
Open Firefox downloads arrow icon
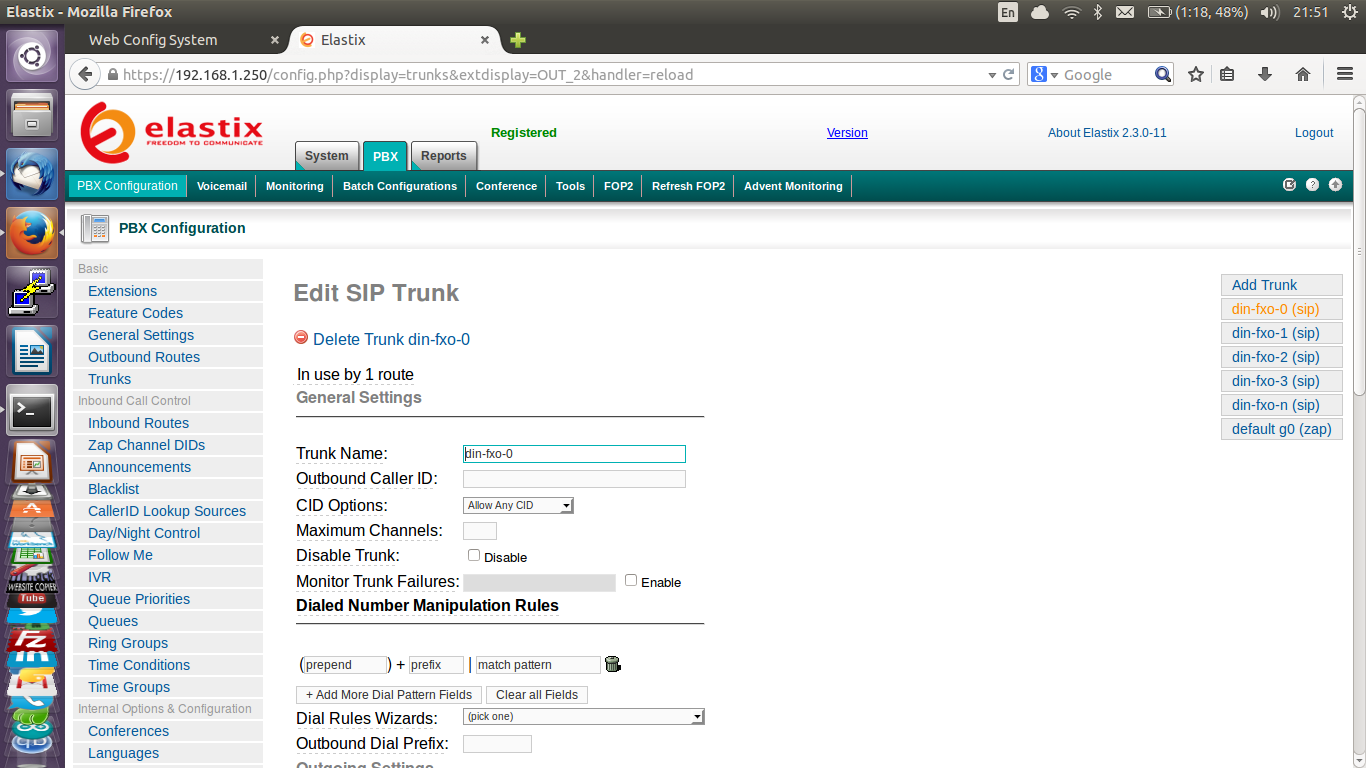(1264, 74)
